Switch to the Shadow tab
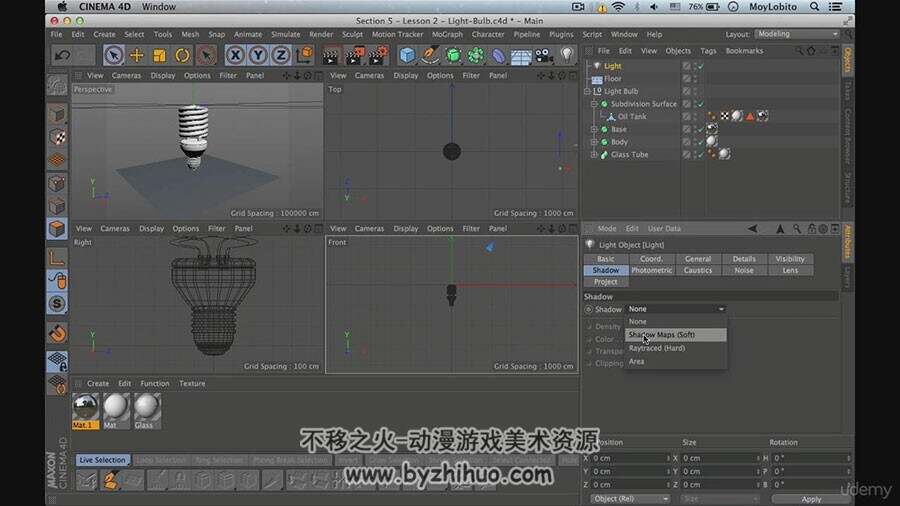 point(606,270)
